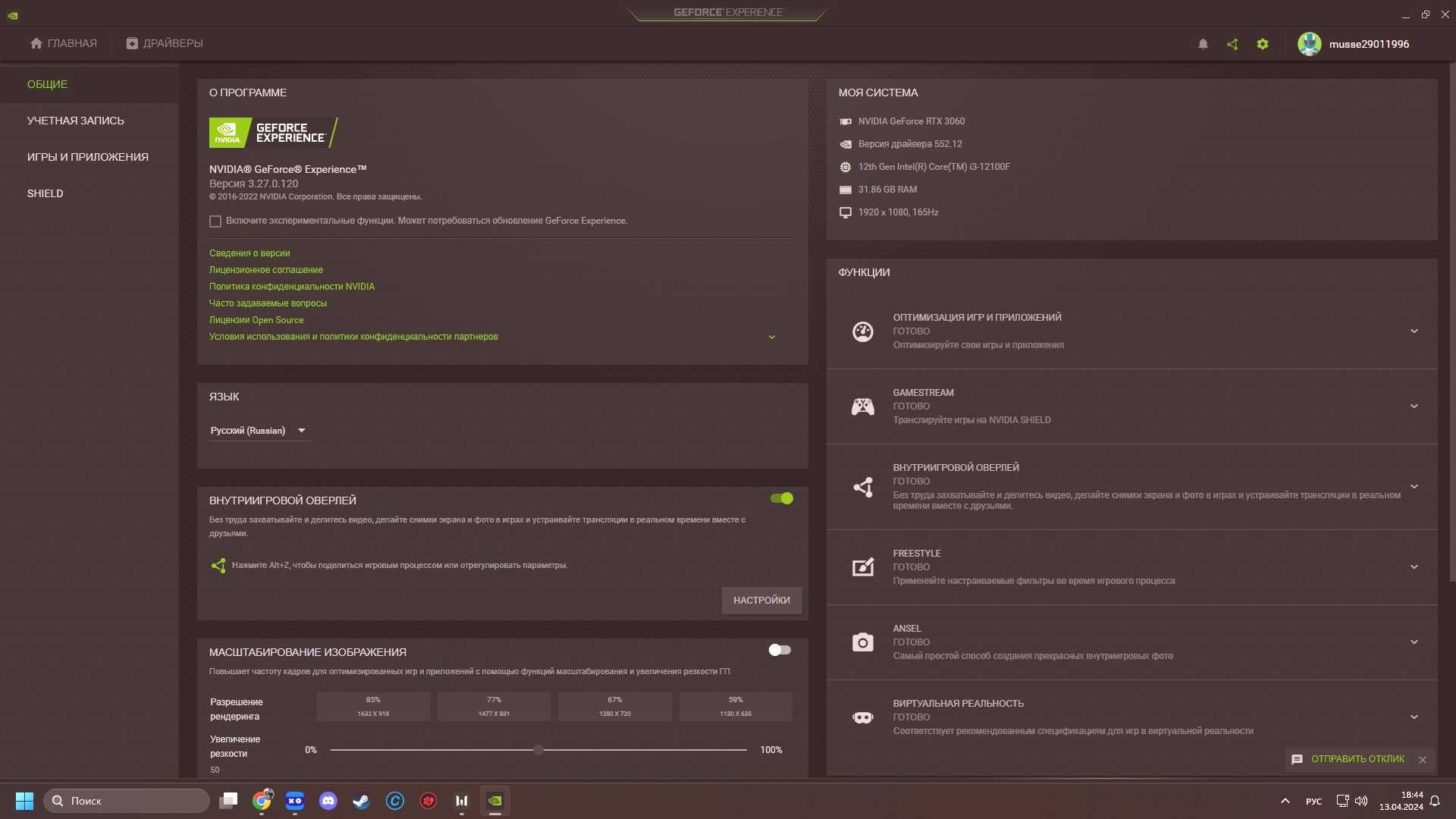The width and height of the screenshot is (1456, 819).
Task: Open Сведения о версии link
Action: [x=249, y=253]
